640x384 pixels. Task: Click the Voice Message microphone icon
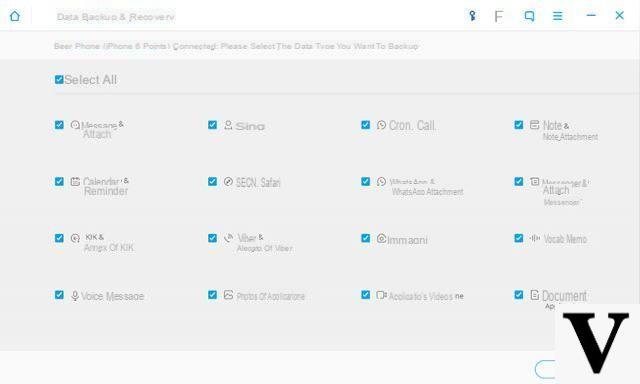pos(75,295)
